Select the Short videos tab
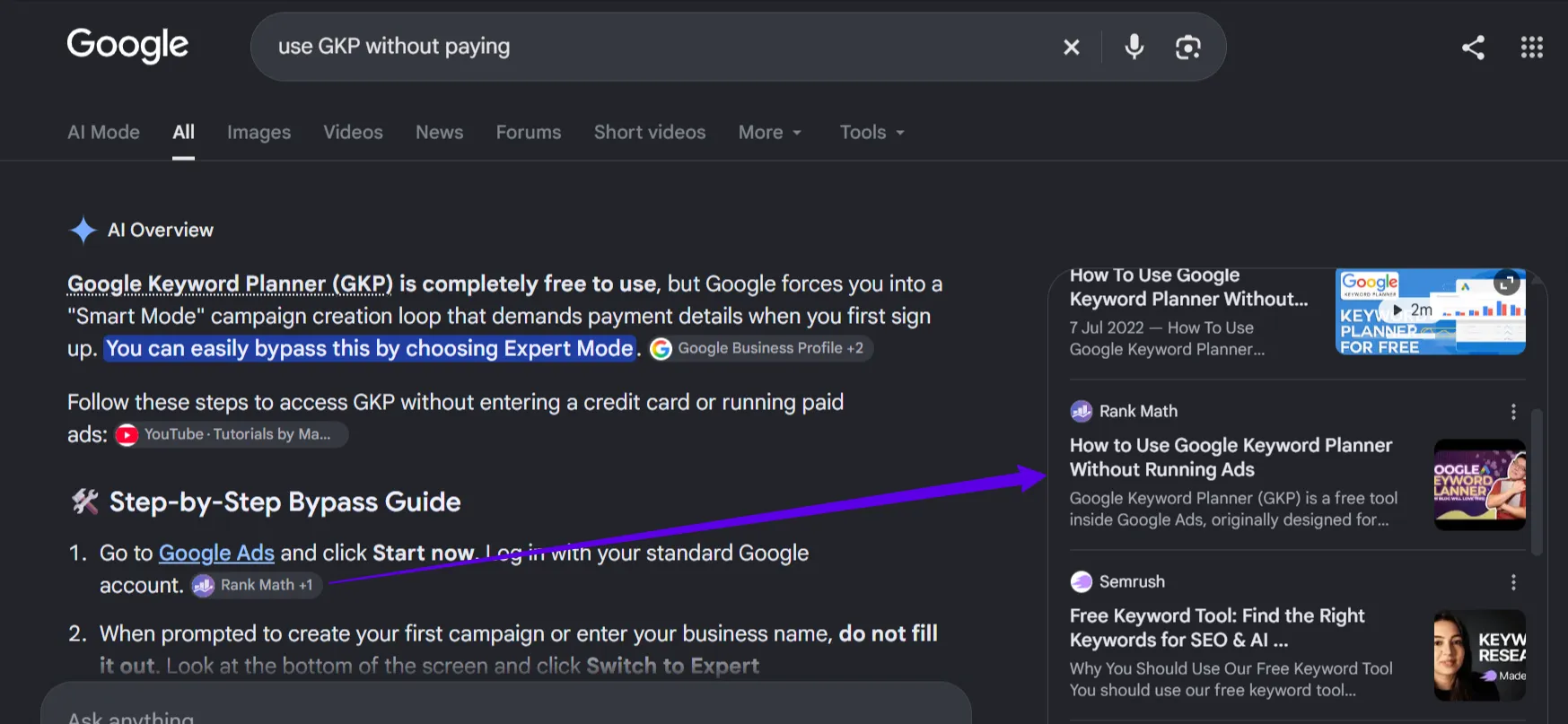The image size is (1568, 724). pos(650,132)
